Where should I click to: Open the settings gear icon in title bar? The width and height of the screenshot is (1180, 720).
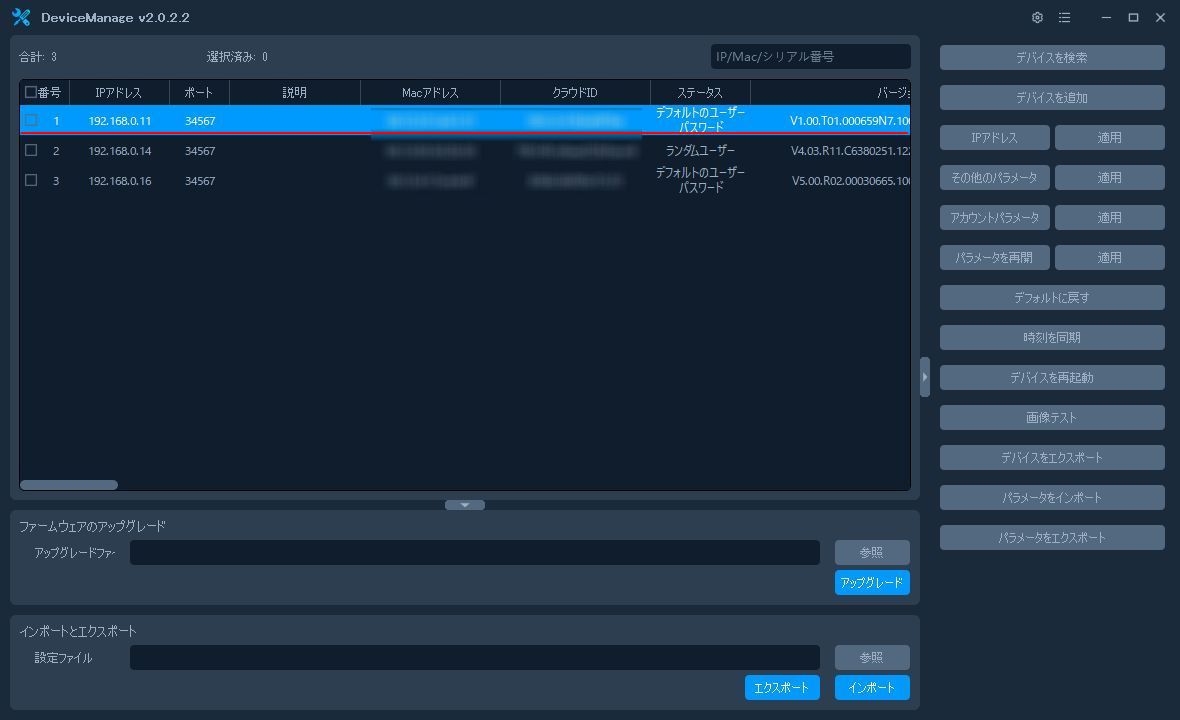click(x=1037, y=18)
